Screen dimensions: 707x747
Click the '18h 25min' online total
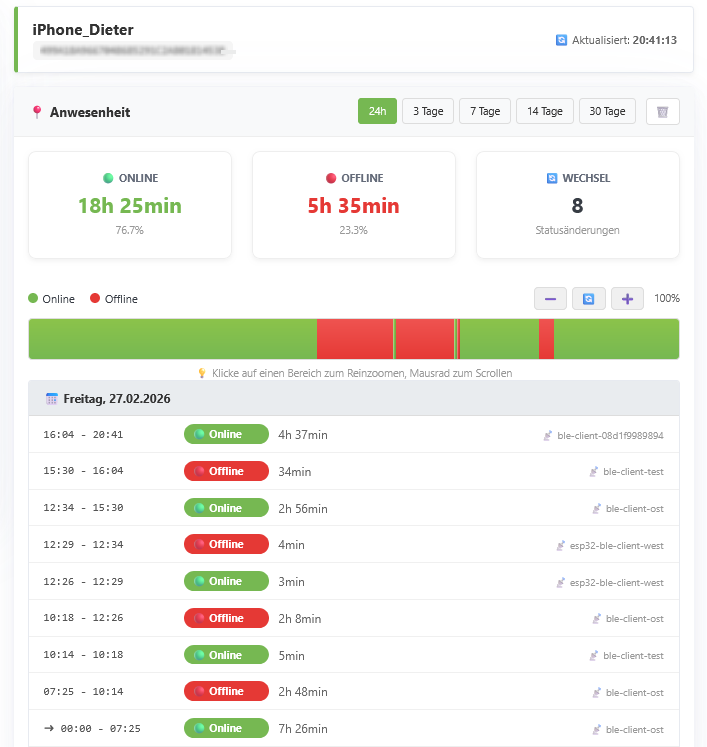click(130, 206)
